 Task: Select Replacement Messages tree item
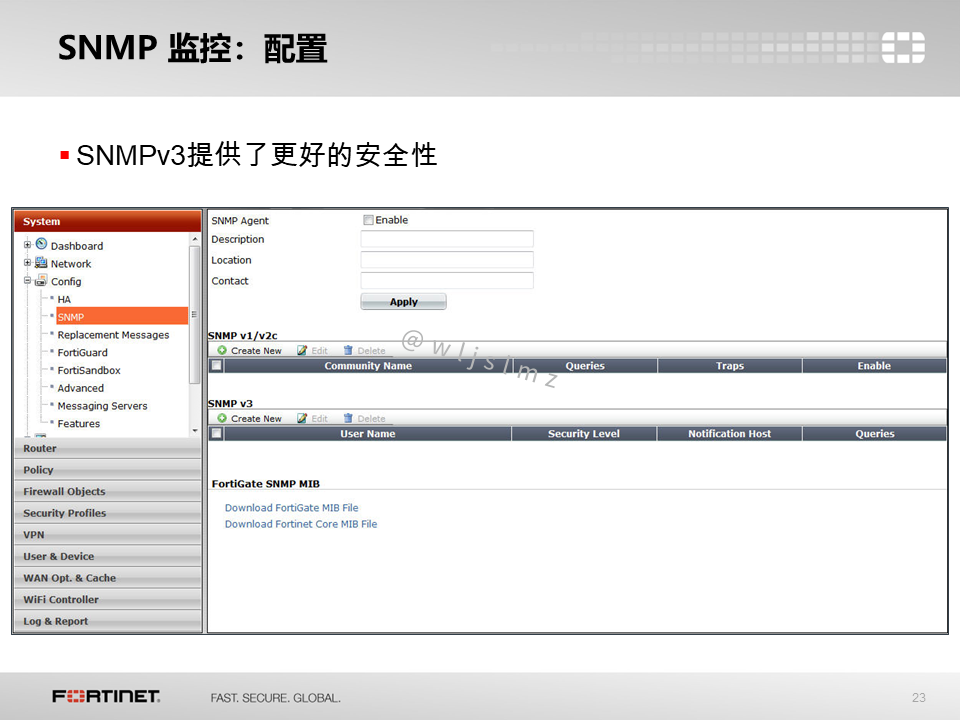tap(113, 335)
